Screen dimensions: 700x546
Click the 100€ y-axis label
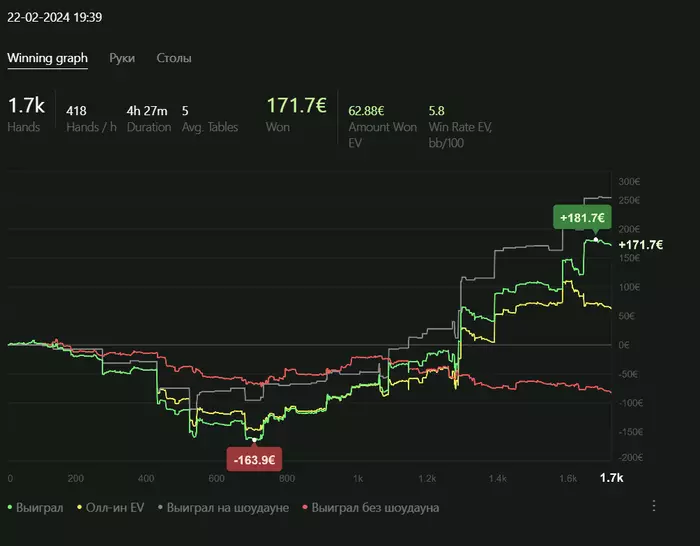point(629,287)
